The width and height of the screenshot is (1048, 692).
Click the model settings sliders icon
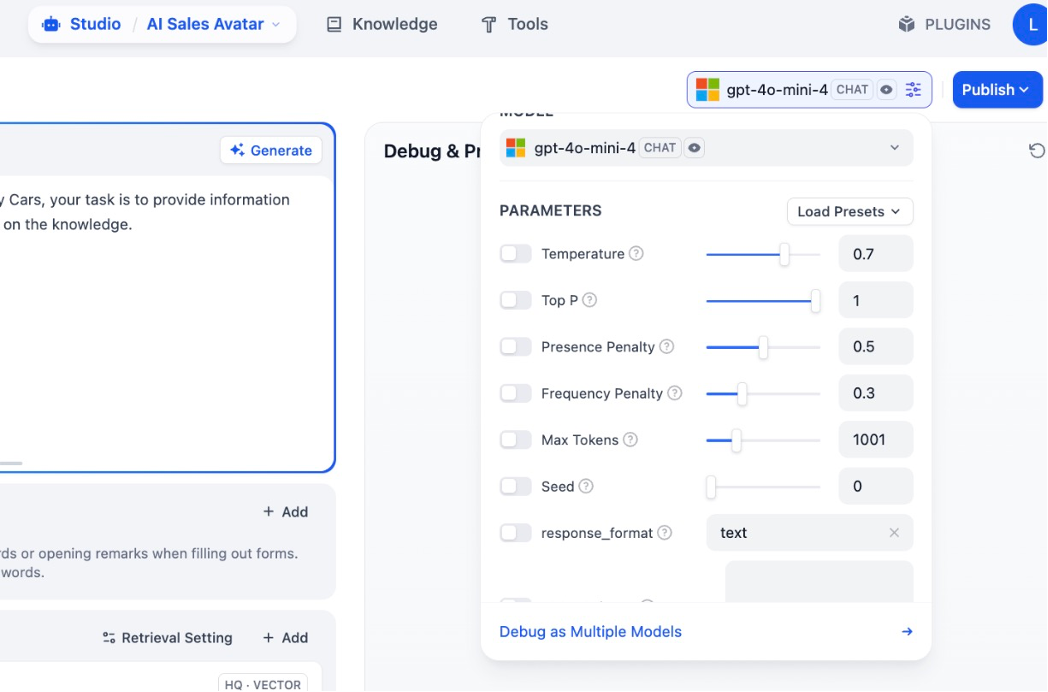(x=913, y=90)
